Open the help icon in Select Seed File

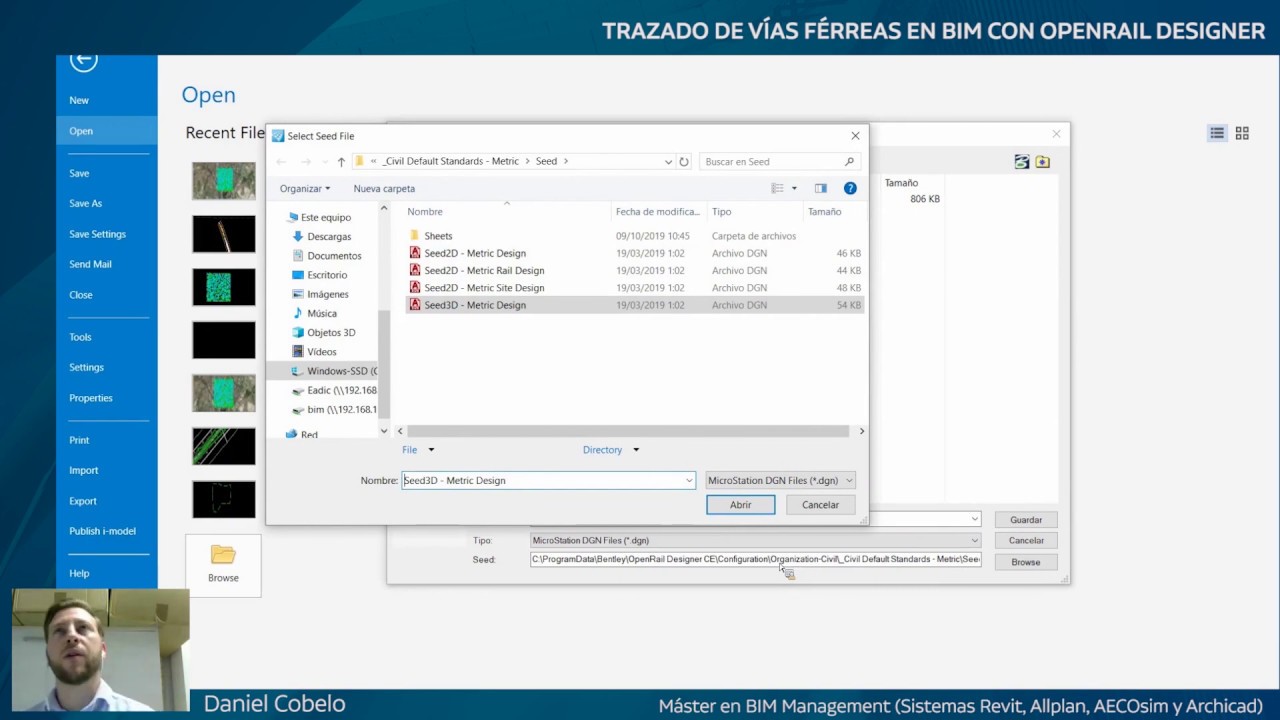click(850, 188)
